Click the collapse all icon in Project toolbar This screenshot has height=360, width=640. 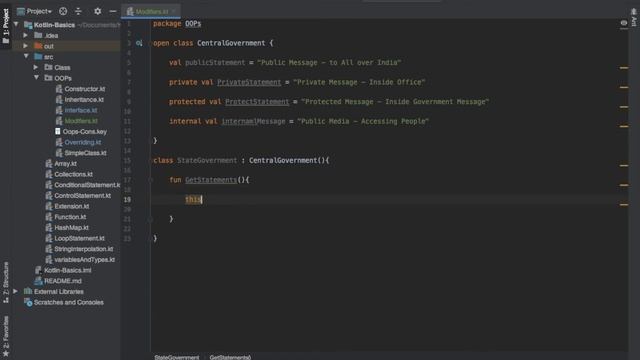tap(78, 11)
